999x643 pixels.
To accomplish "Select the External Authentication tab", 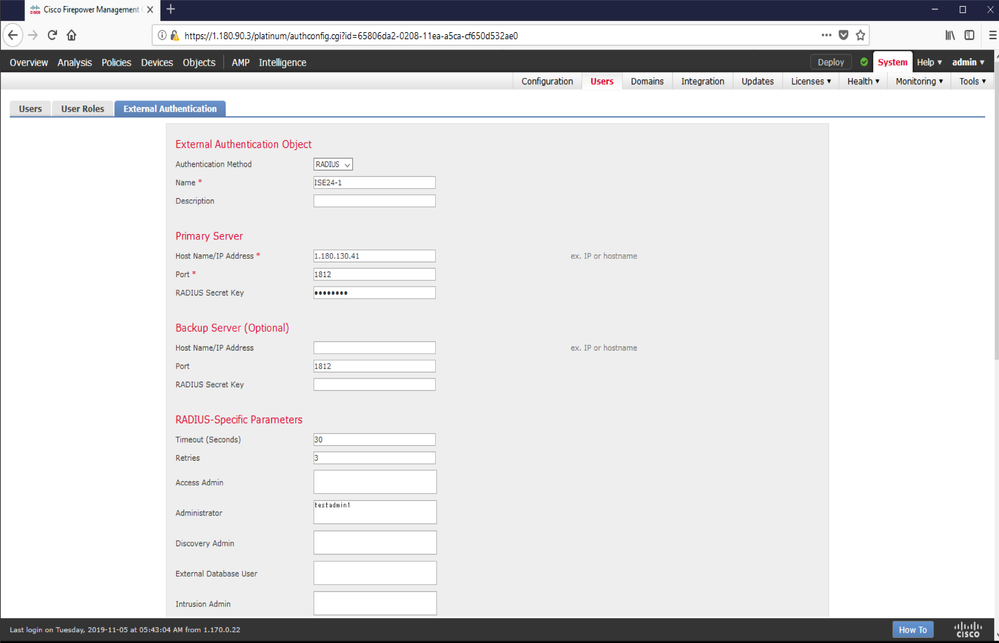I will tap(170, 108).
